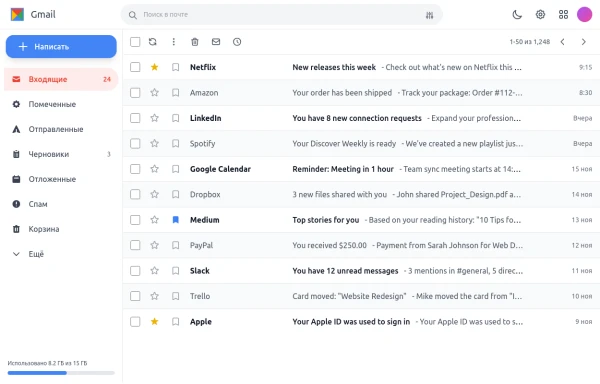Viewport: 600px width, 384px height.
Task: Remove bookmark from Medium email
Action: pyautogui.click(x=176, y=220)
